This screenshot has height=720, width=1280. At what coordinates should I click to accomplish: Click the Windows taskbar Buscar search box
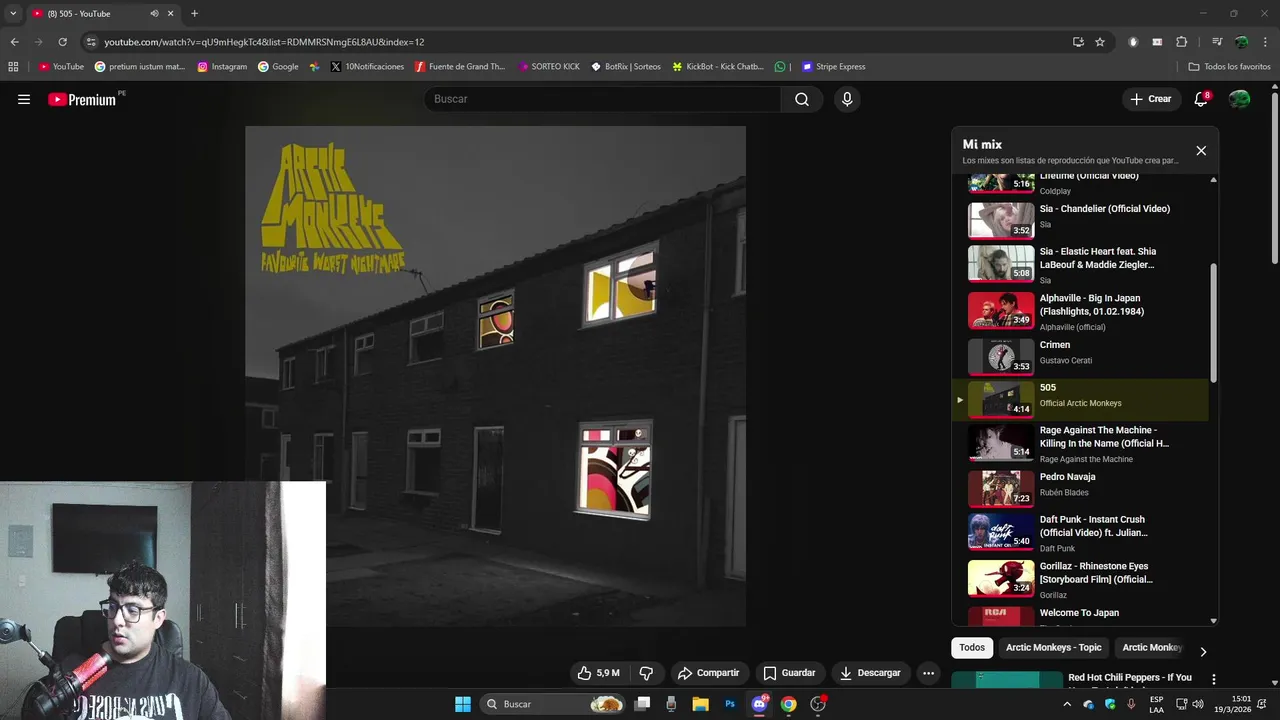[x=553, y=704]
